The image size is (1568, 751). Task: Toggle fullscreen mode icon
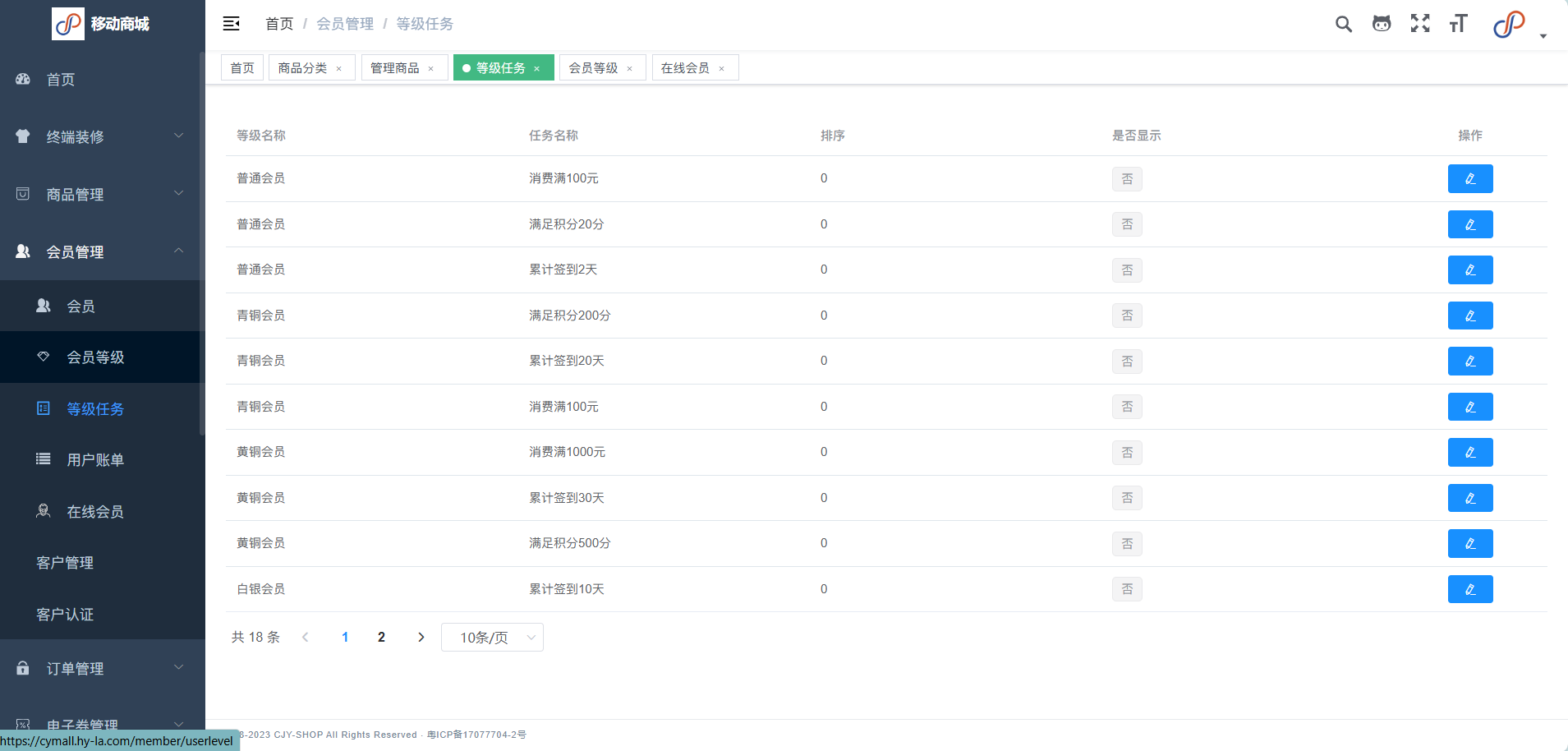click(1420, 24)
